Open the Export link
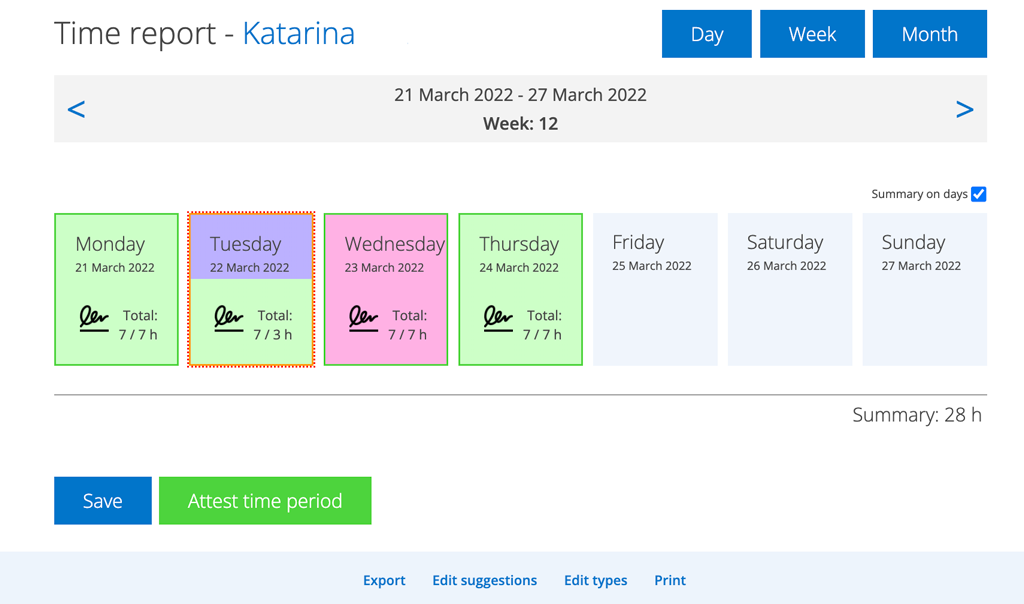Screen dimensions: 1024x604 pyautogui.click(x=384, y=580)
